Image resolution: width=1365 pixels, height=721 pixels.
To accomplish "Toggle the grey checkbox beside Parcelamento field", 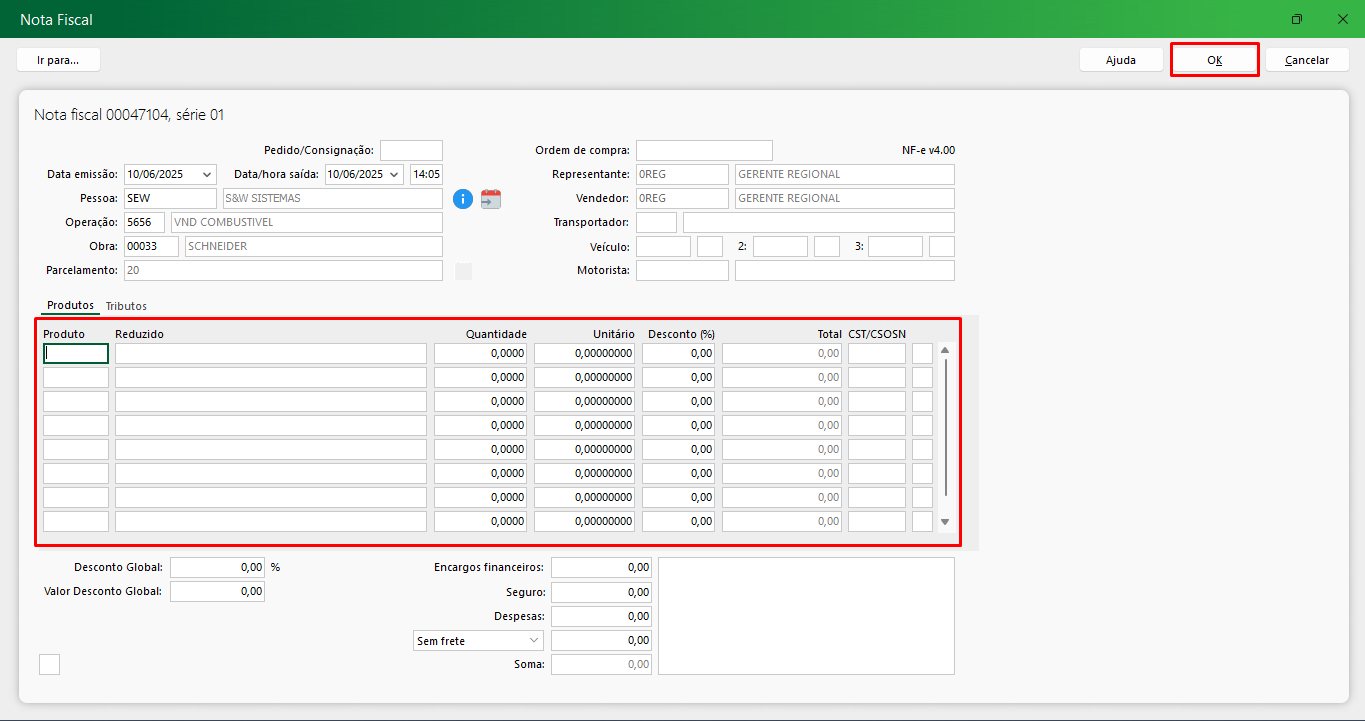I will pyautogui.click(x=463, y=271).
